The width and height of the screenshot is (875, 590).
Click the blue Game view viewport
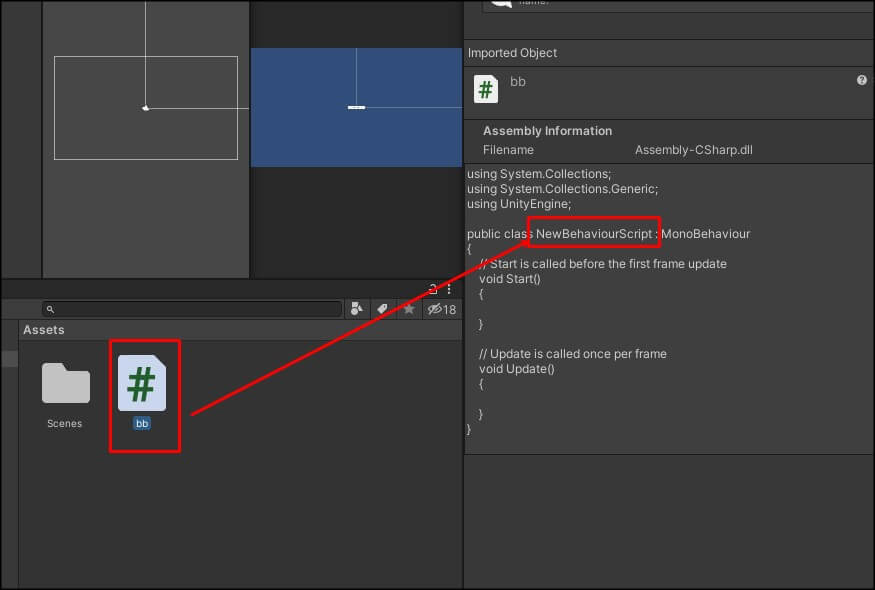tap(356, 107)
